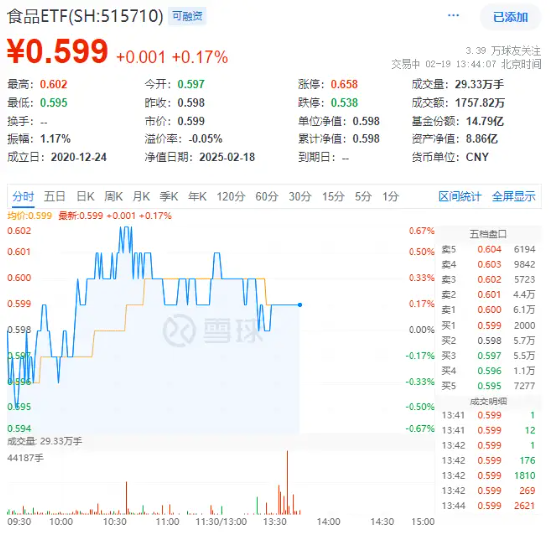Switch to the 120分 chart

[x=230, y=196]
